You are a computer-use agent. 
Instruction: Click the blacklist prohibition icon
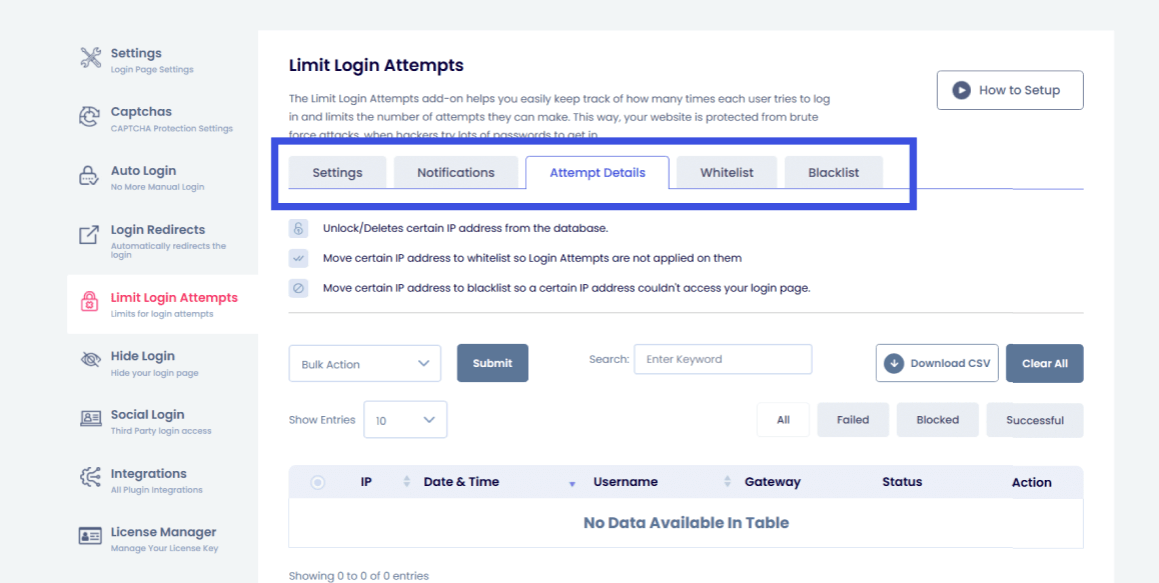[297, 288]
